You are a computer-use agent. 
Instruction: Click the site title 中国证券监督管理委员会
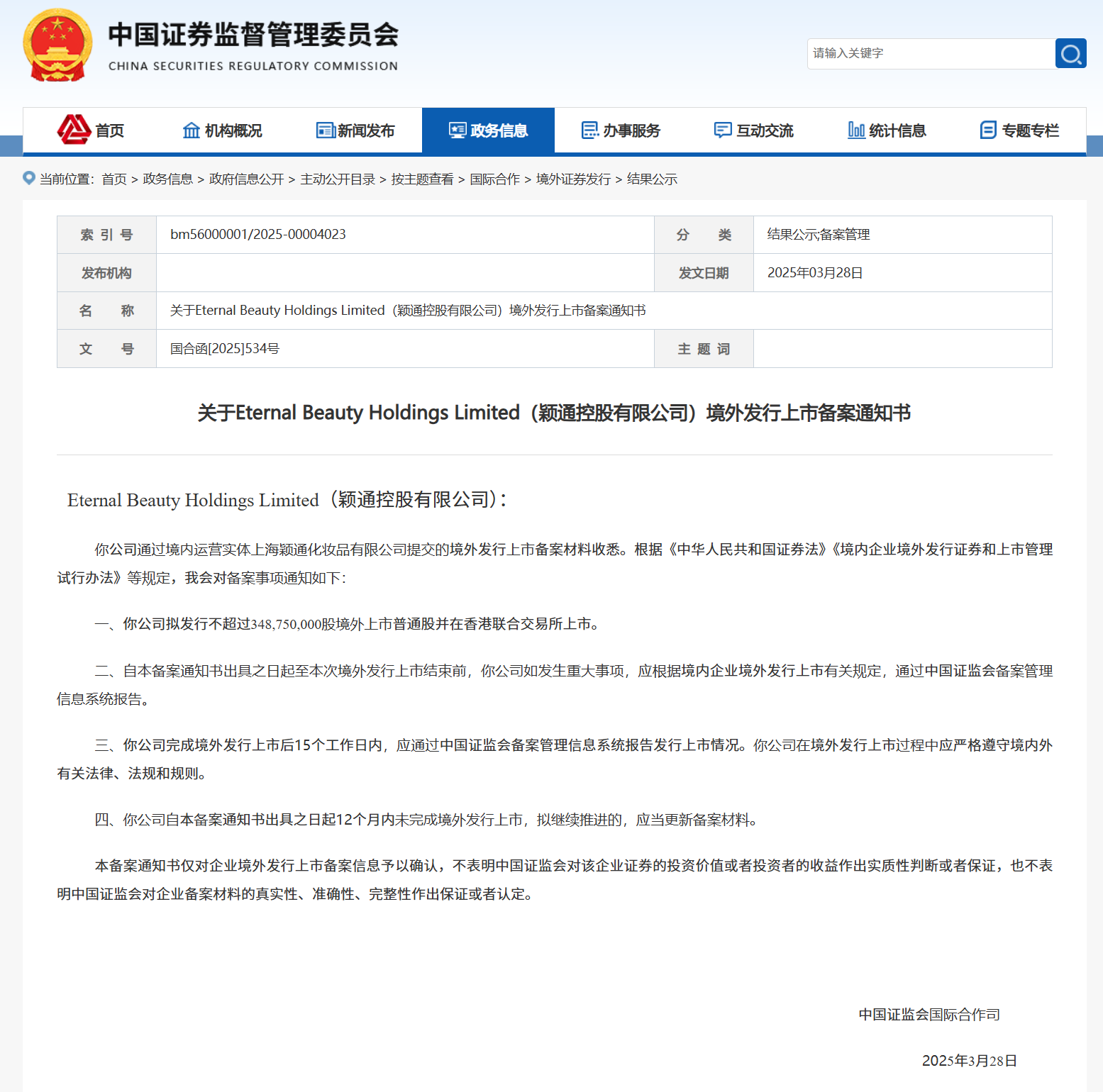click(253, 35)
